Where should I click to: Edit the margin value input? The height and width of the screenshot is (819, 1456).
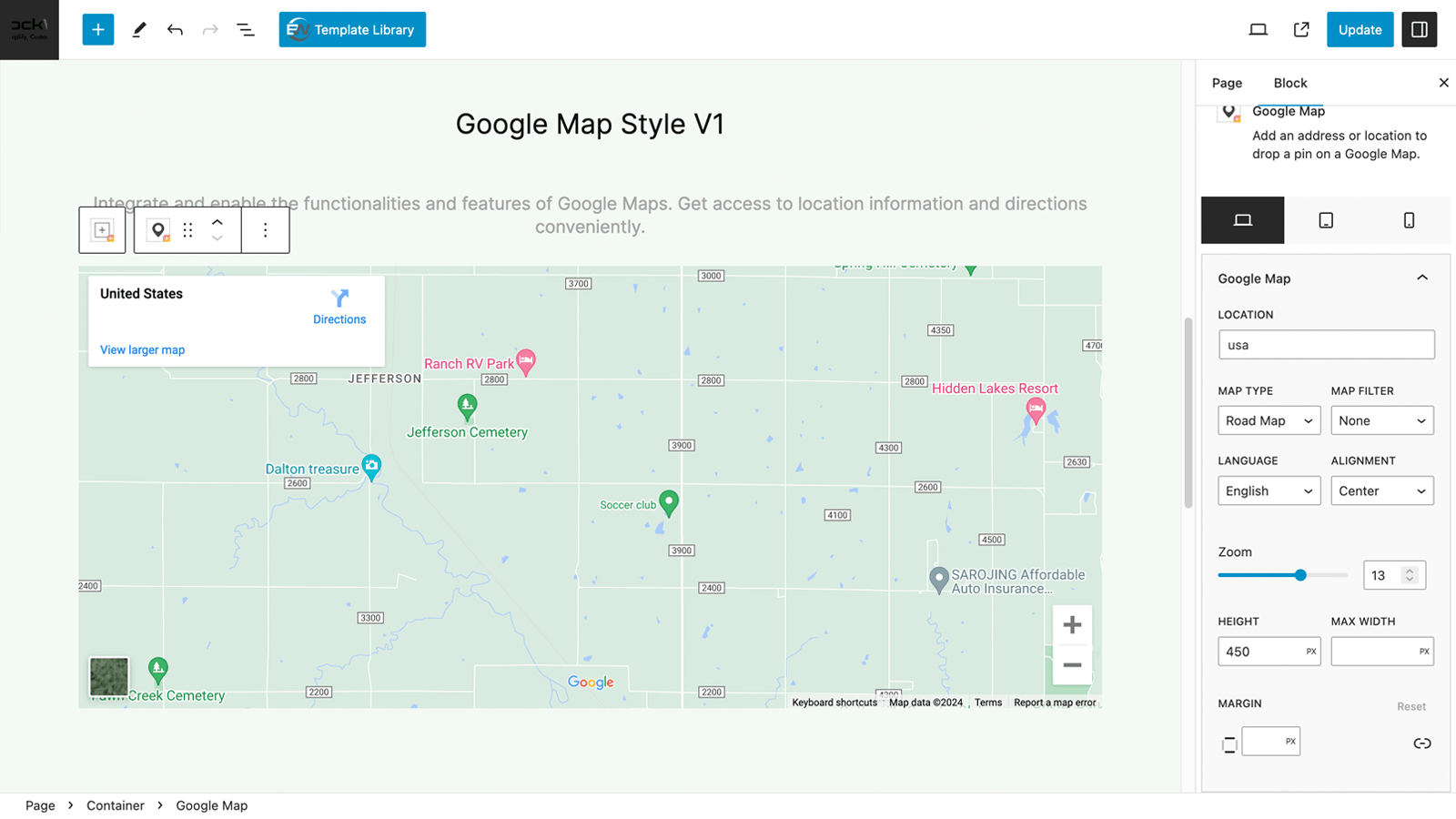(1270, 742)
